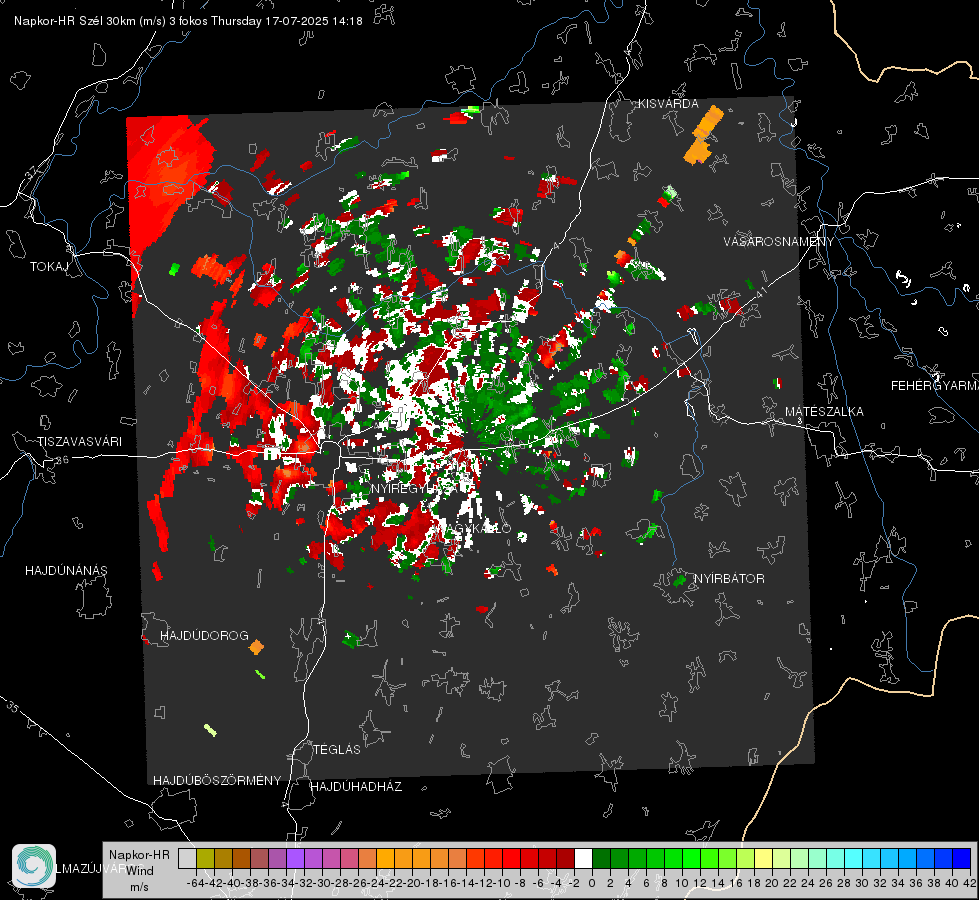Click the VÁSÁROSNAMÉNY town label
This screenshot has height=900, width=979.
click(x=779, y=242)
